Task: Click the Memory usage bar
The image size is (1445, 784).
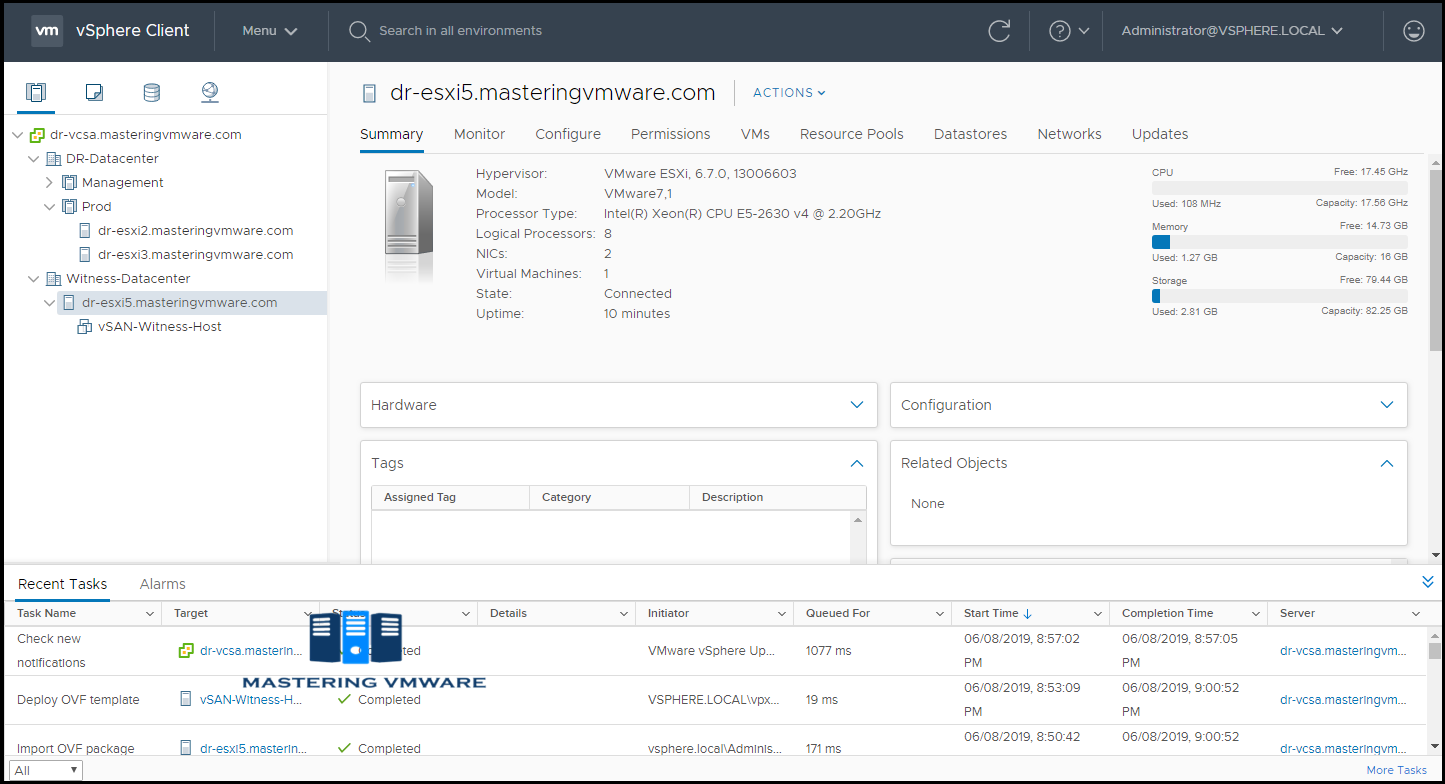Action: click(1280, 242)
